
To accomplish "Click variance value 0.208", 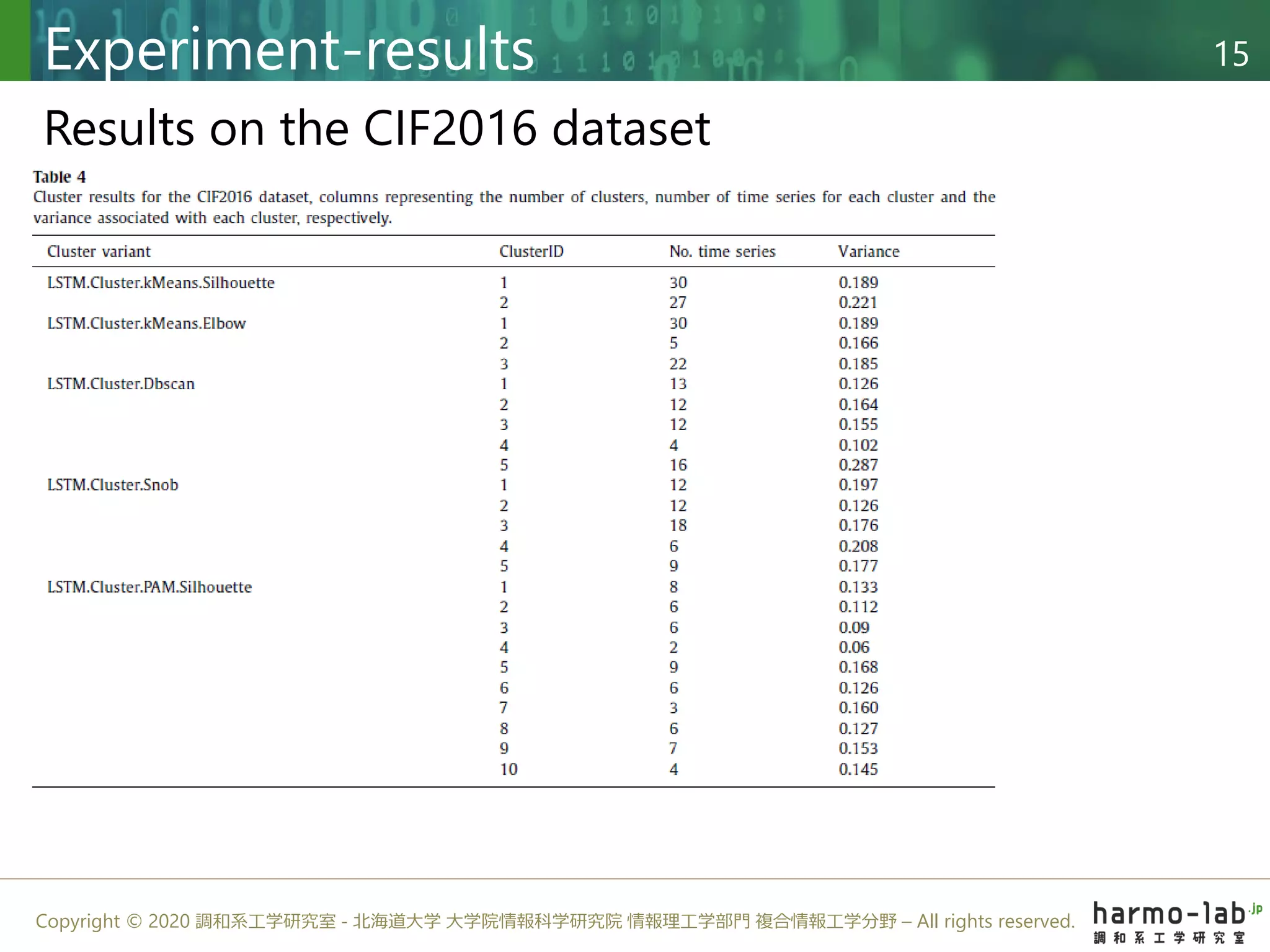I will click(858, 546).
